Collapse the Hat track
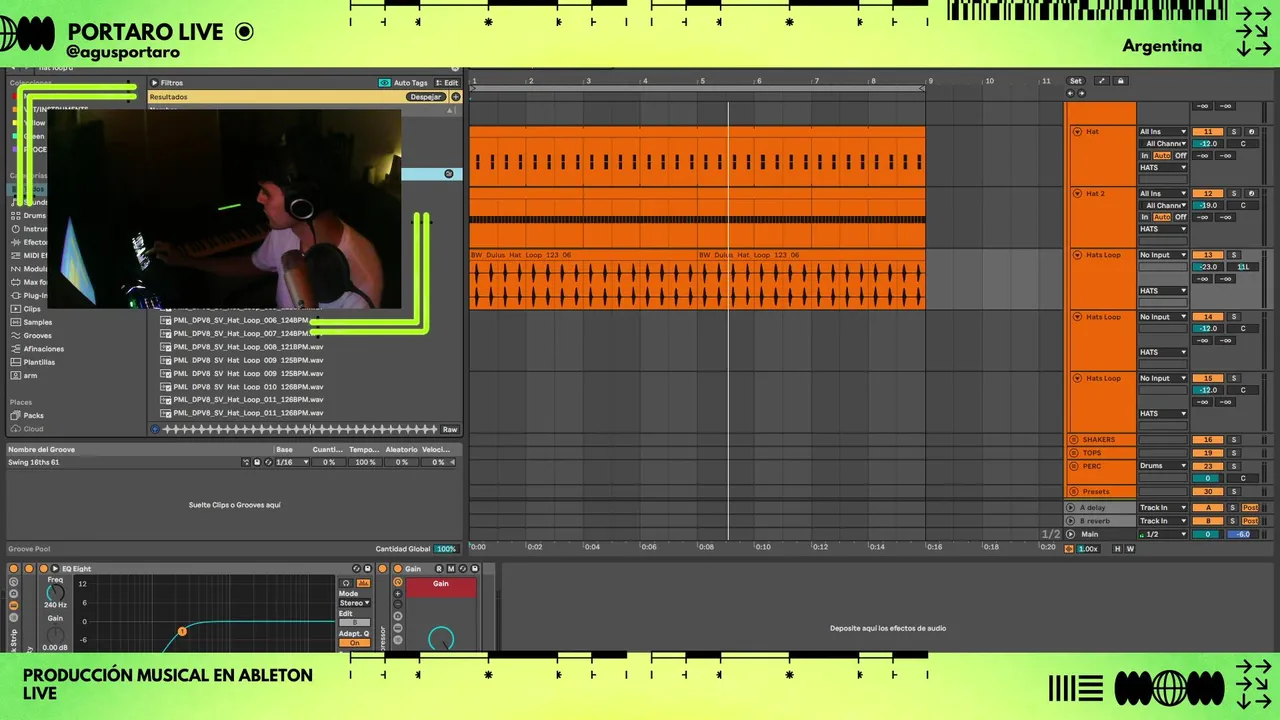 coord(1077,132)
